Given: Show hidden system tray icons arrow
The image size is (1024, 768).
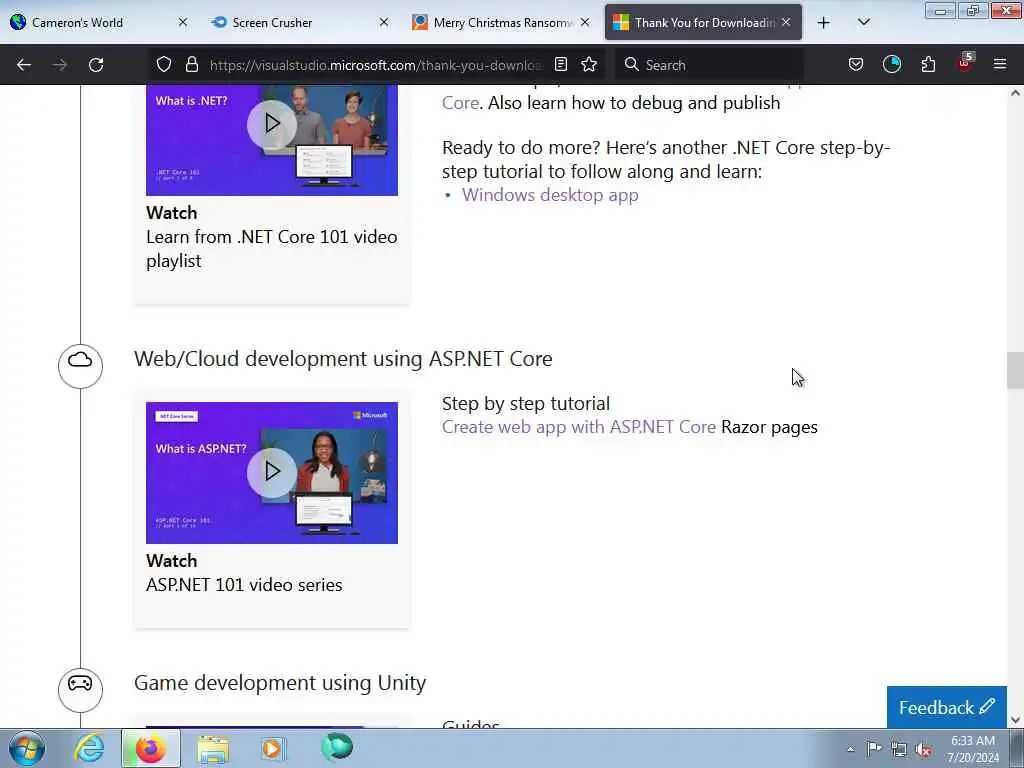Looking at the screenshot, I should pos(850,750).
